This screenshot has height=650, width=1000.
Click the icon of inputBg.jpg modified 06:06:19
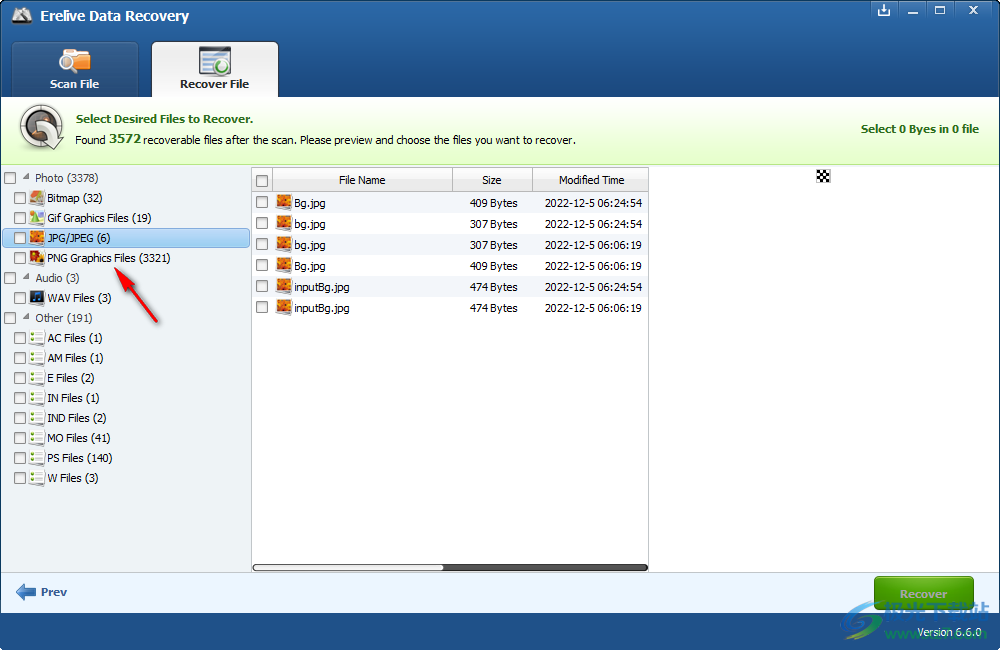[284, 307]
